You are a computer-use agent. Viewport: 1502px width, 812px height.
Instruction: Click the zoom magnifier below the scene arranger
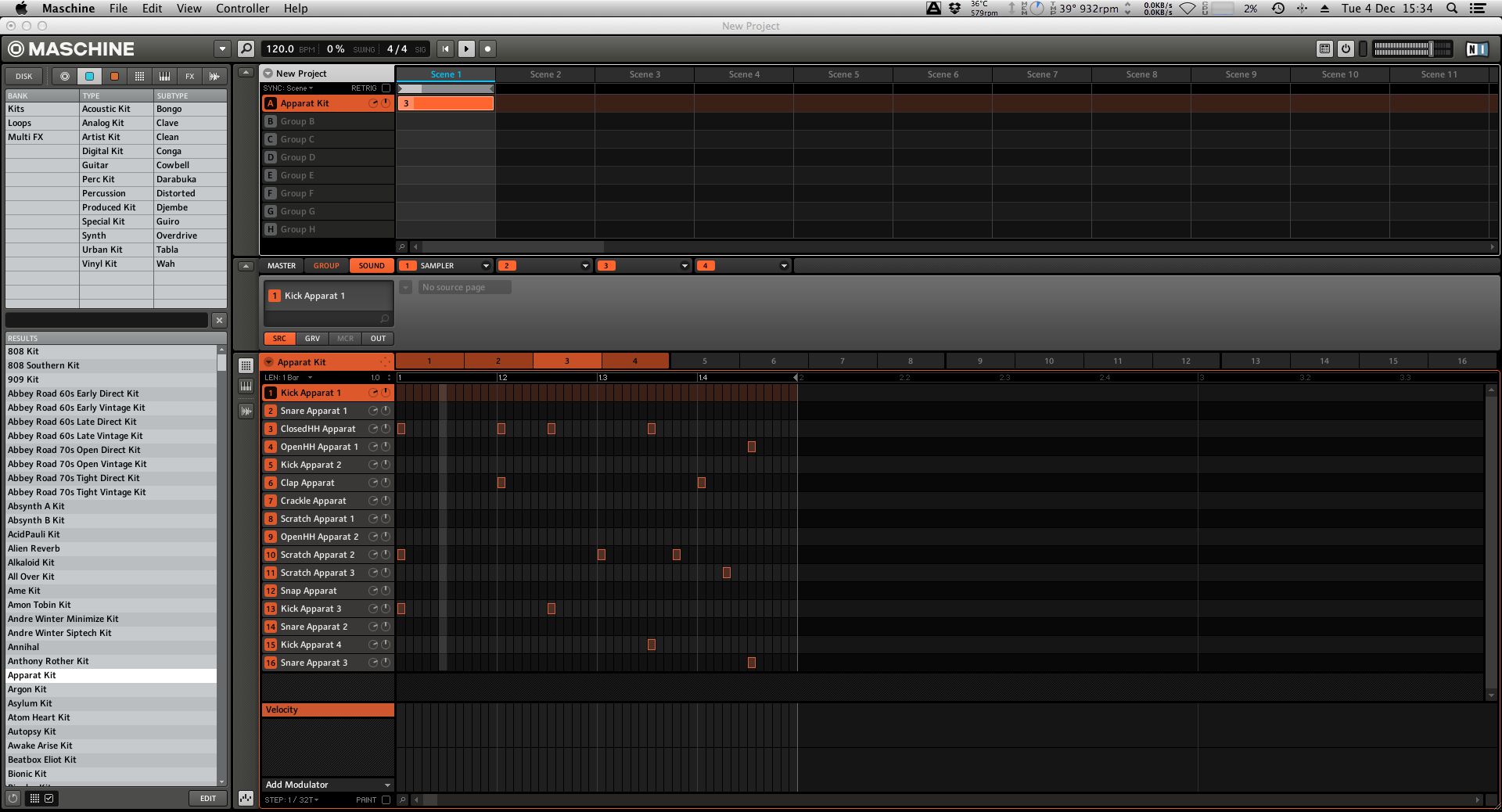tap(402, 246)
